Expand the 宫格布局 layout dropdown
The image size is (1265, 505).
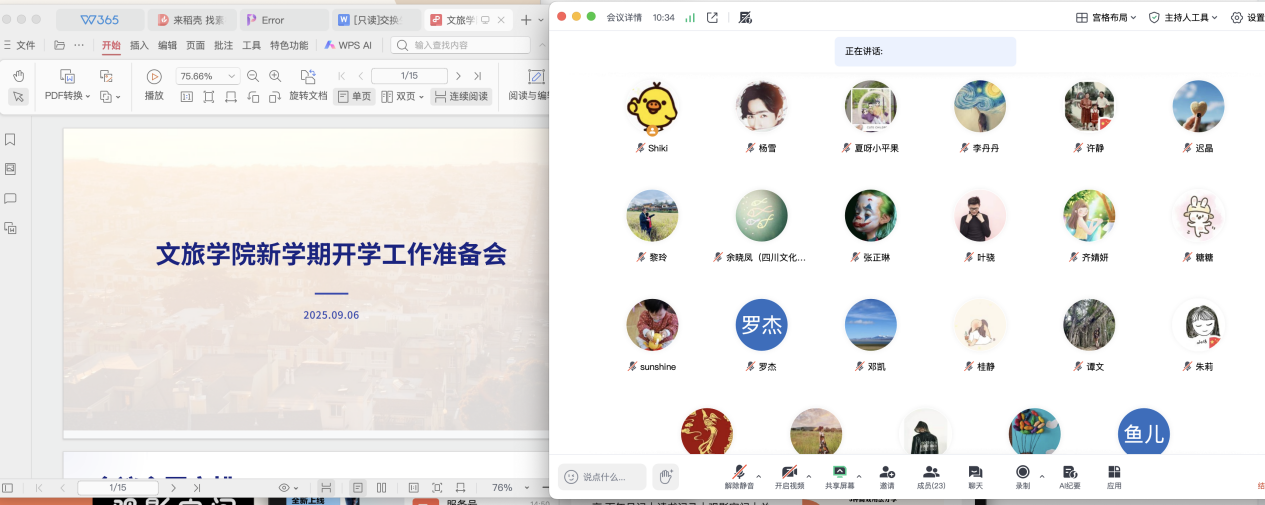[1106, 17]
